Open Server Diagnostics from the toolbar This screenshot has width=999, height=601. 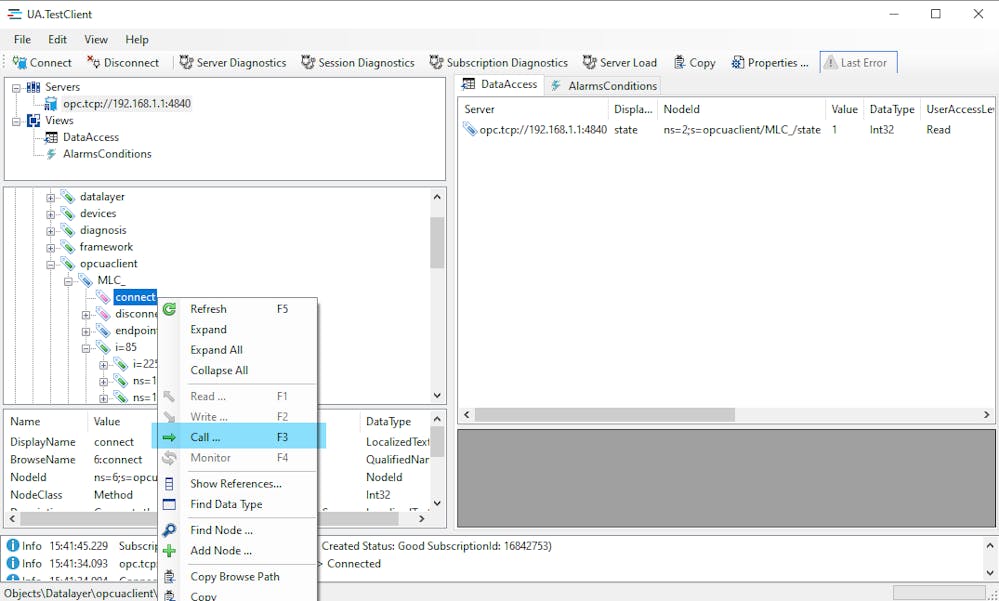(x=232, y=62)
